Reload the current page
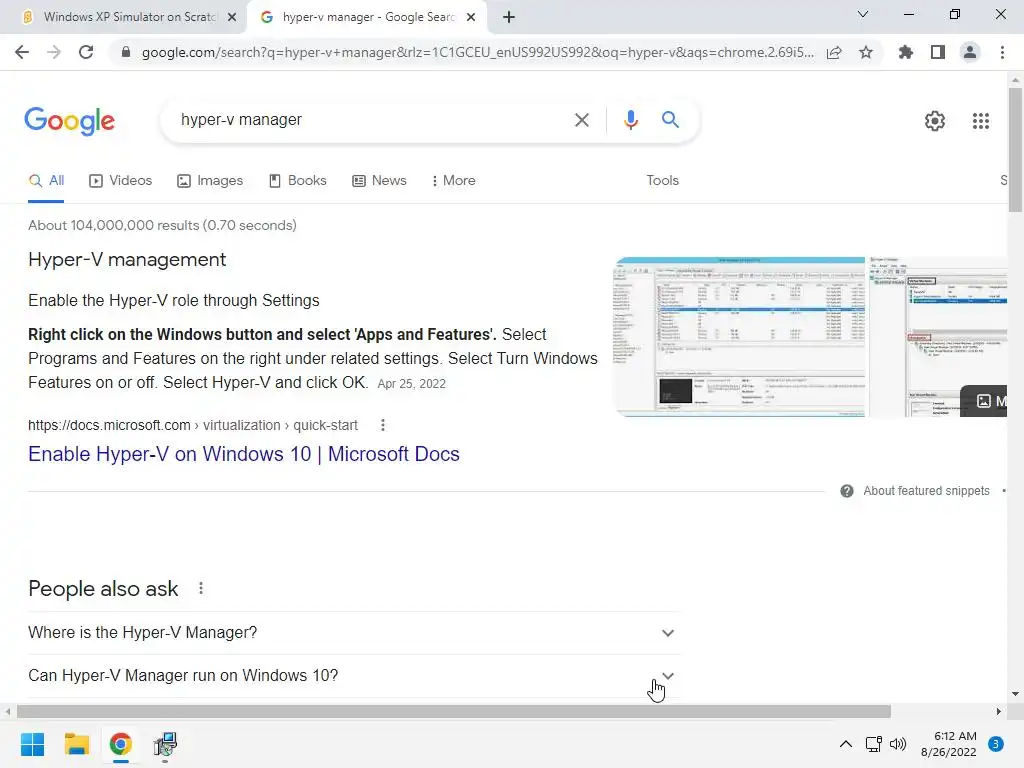Viewport: 1024px width, 768px height. (86, 52)
